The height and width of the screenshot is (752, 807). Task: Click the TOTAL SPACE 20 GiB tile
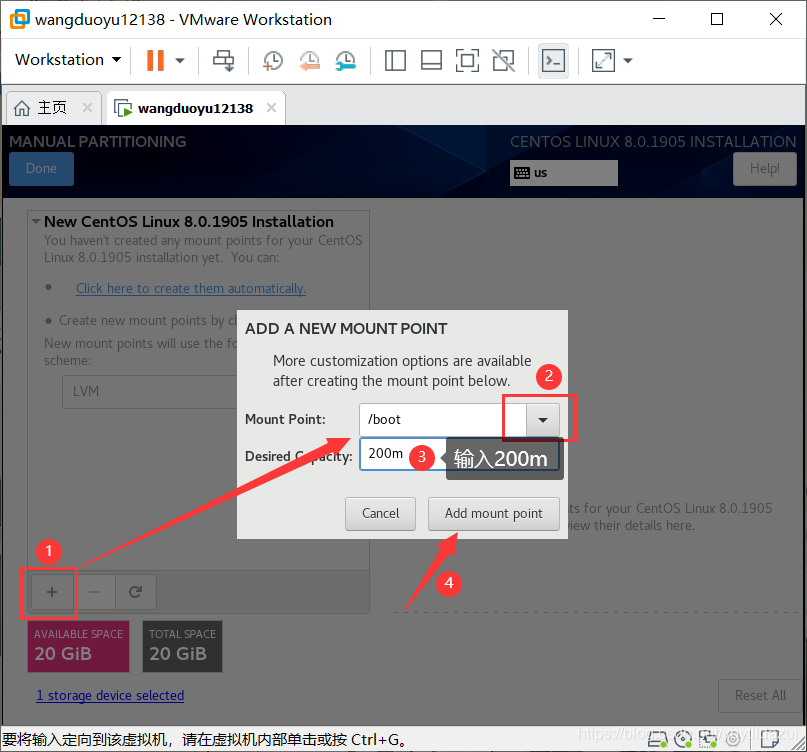(x=182, y=646)
